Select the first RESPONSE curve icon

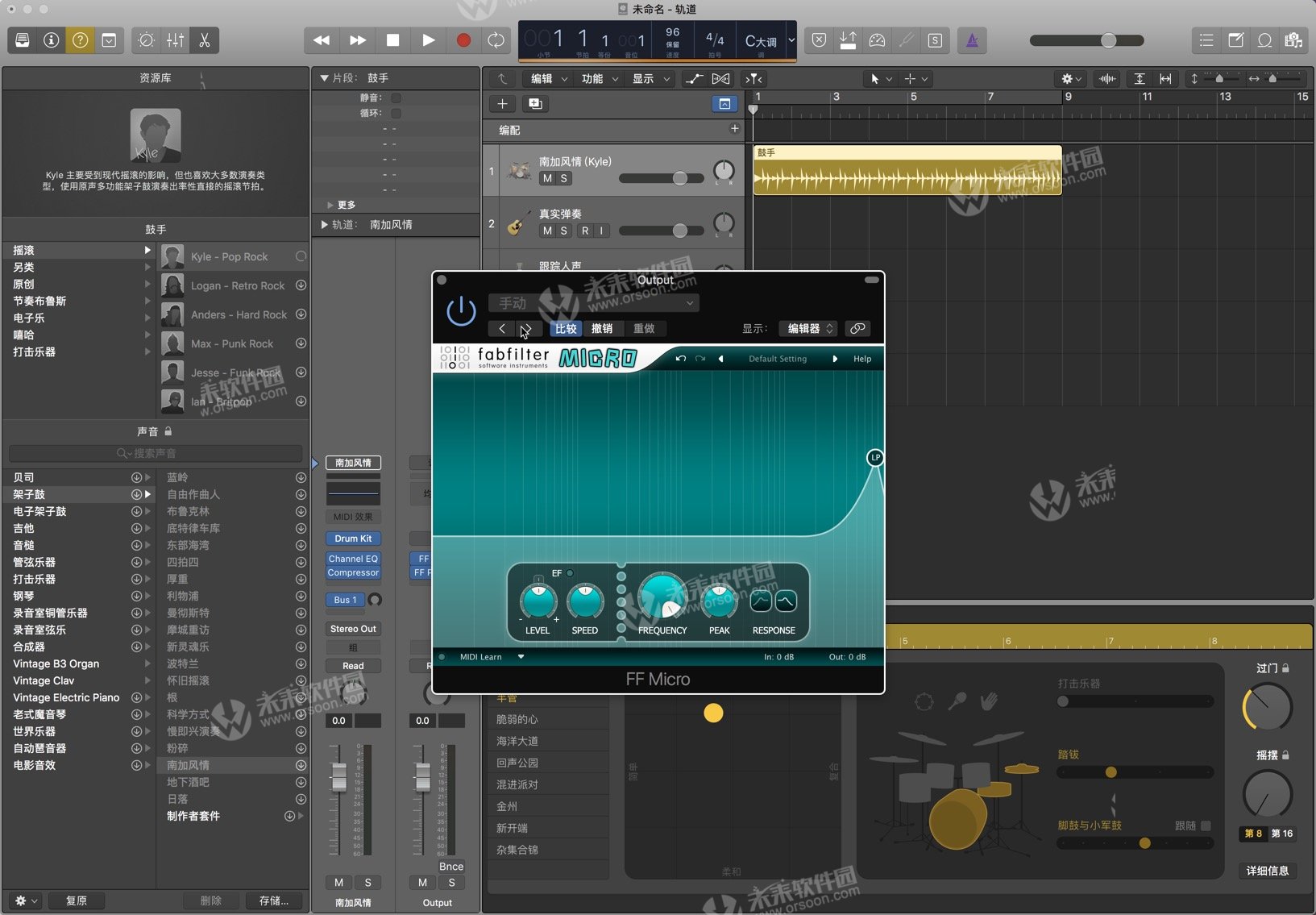pos(761,601)
